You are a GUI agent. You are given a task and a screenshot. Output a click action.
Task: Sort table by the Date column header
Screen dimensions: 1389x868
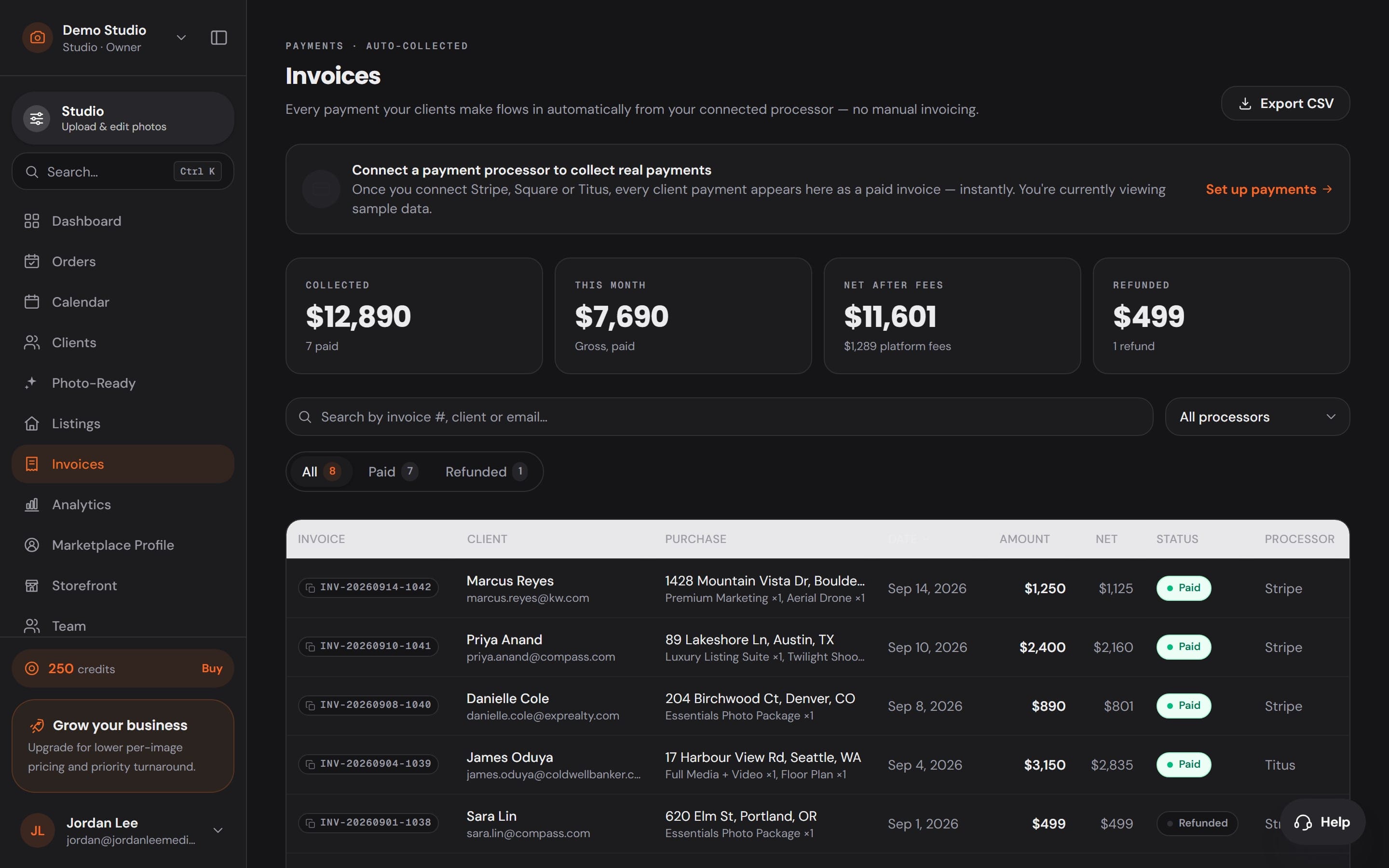[909, 539]
